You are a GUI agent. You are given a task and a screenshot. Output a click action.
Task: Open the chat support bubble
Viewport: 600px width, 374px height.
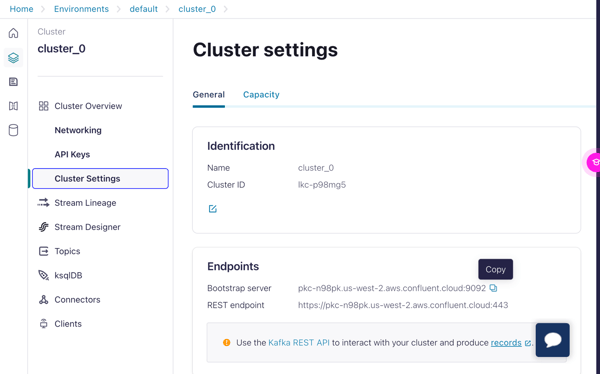pyautogui.click(x=553, y=340)
